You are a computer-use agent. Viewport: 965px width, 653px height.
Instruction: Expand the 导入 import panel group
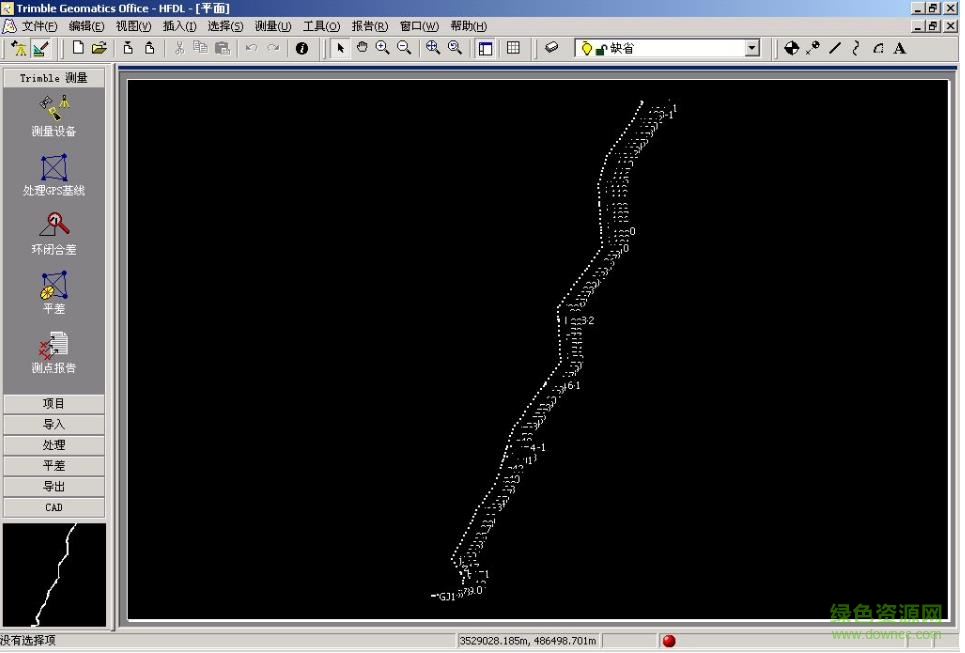[x=54, y=424]
